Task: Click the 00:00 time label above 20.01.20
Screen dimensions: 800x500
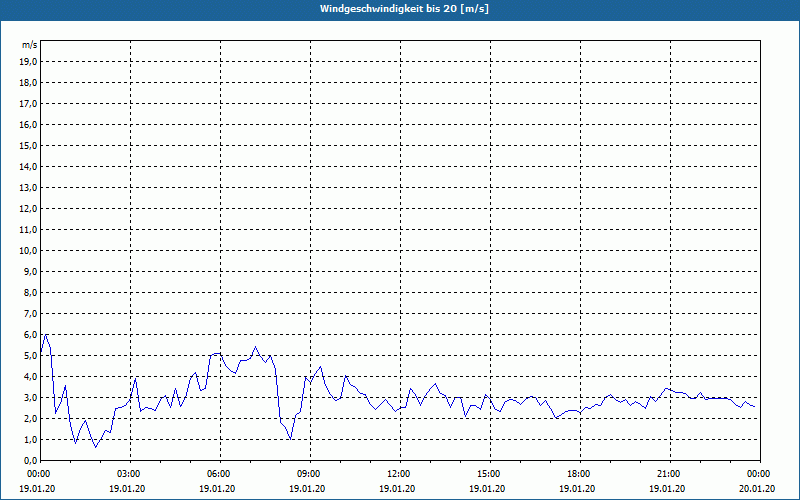Action: (x=759, y=474)
